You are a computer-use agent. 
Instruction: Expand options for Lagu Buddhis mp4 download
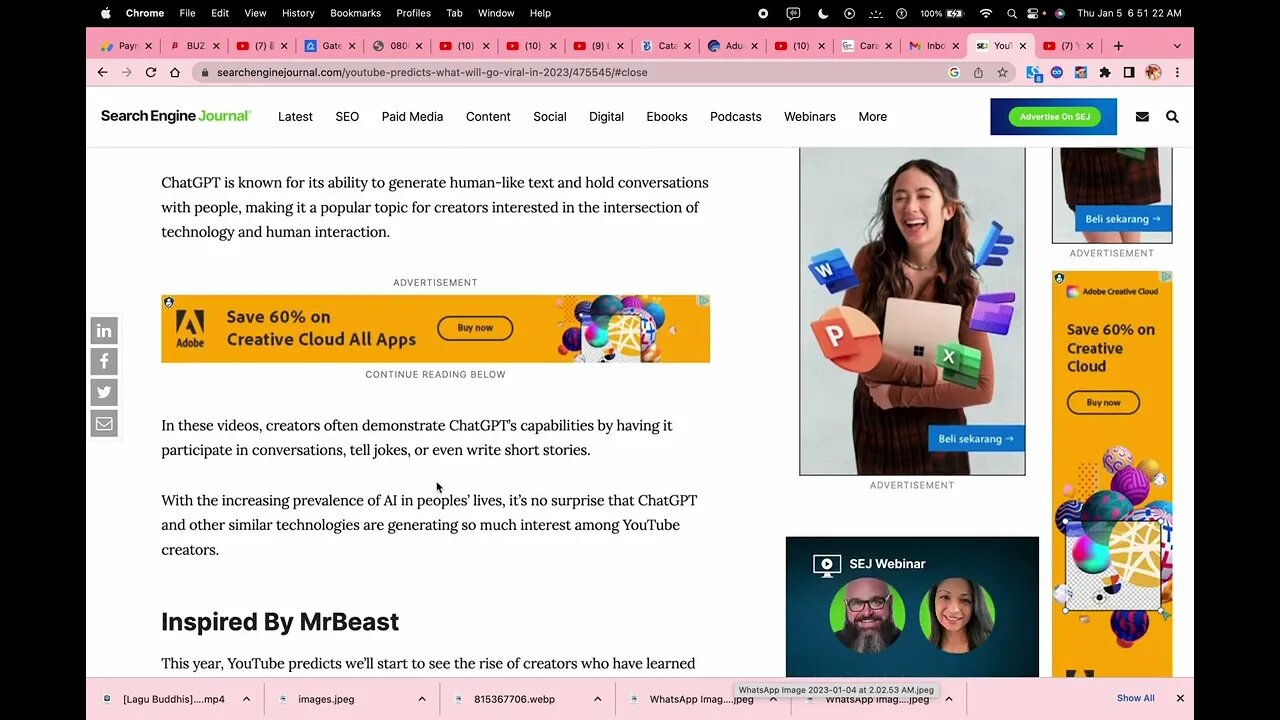pos(246,699)
